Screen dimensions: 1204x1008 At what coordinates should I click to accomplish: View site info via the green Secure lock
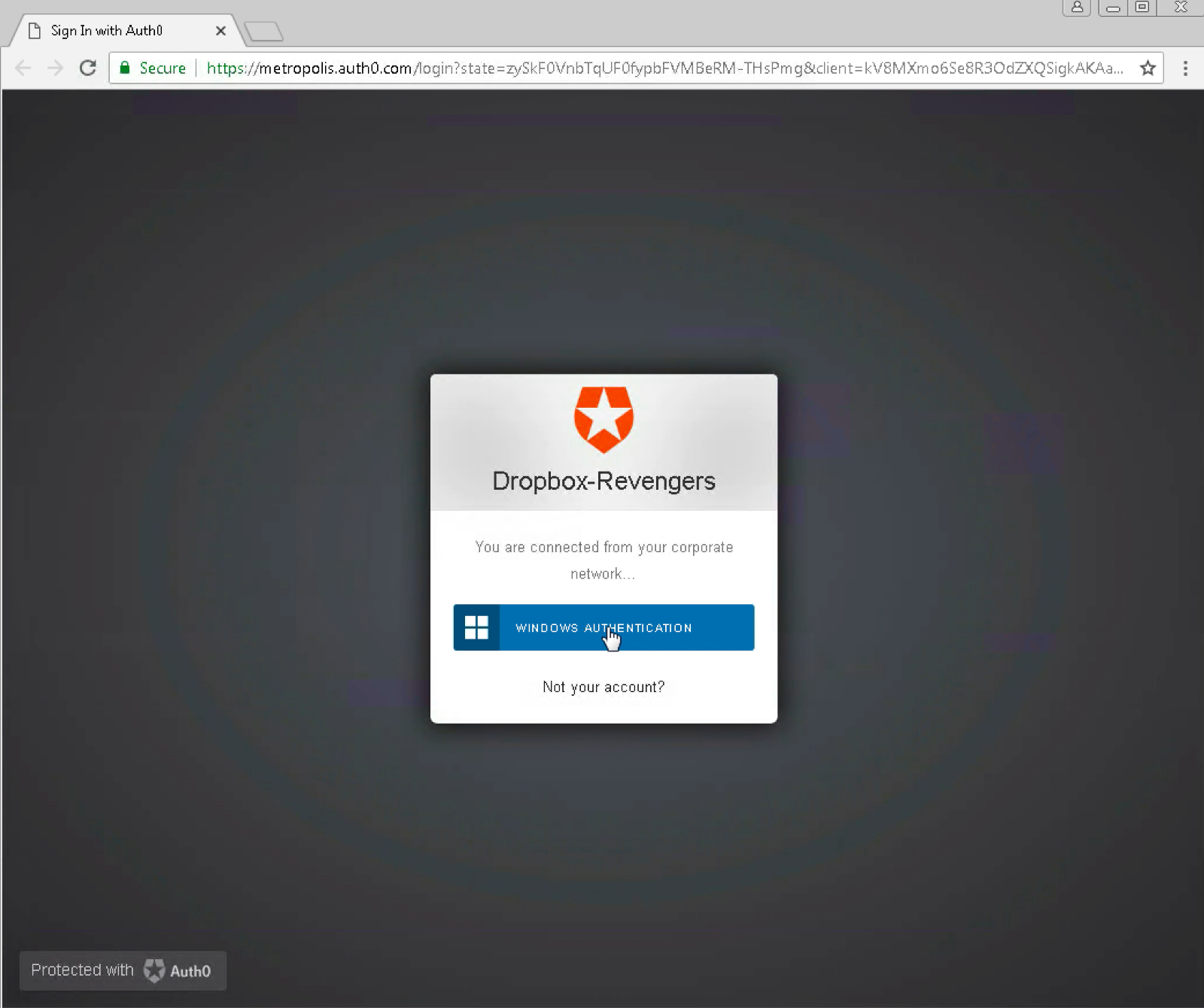[x=153, y=68]
